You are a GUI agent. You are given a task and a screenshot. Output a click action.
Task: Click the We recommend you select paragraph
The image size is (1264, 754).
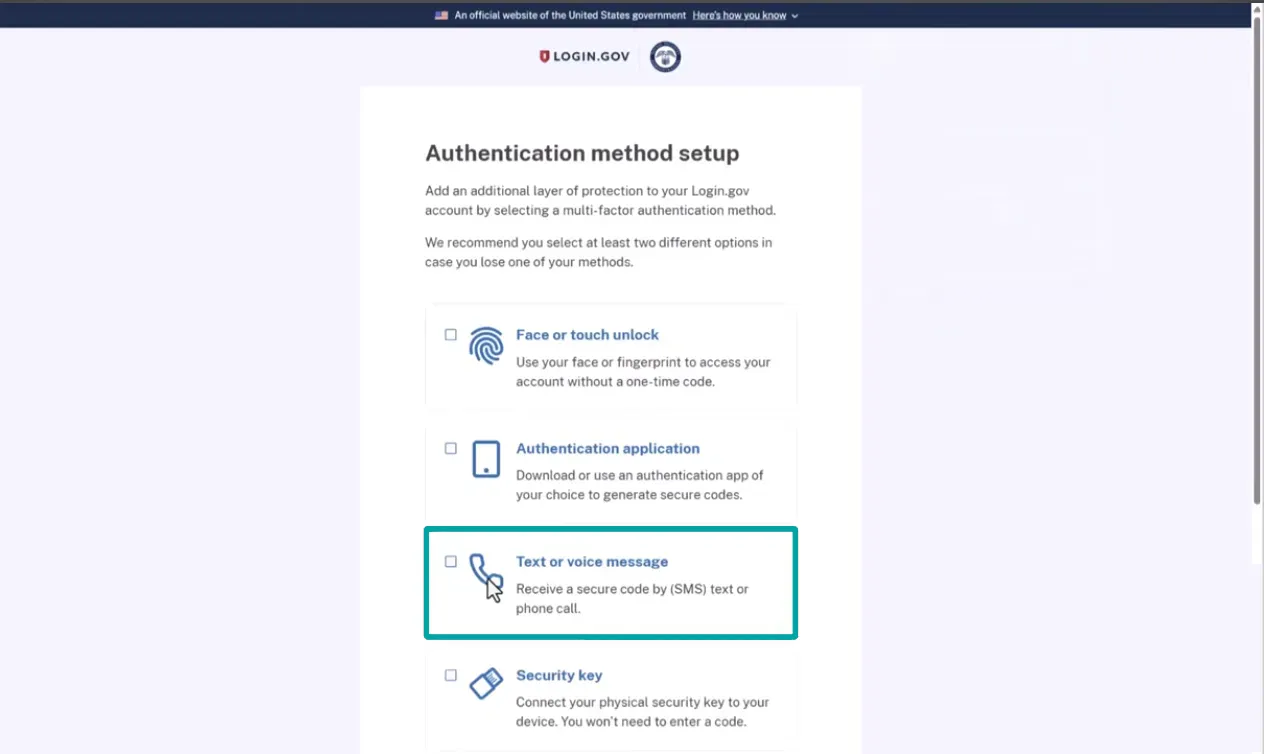[x=598, y=252]
